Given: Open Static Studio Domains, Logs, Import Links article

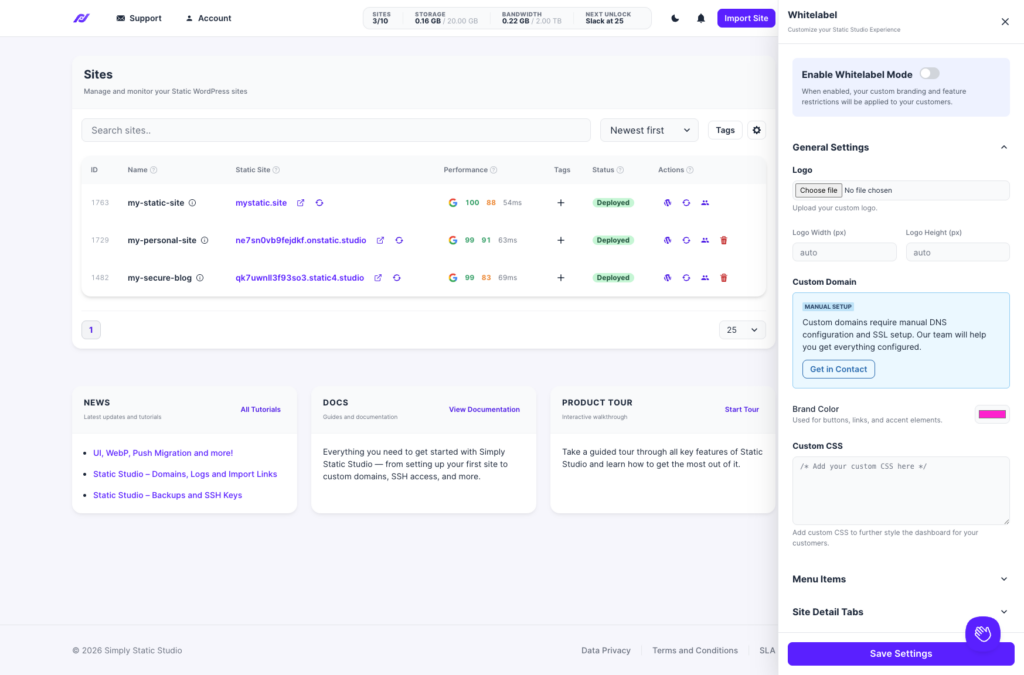Looking at the screenshot, I should tap(185, 474).
